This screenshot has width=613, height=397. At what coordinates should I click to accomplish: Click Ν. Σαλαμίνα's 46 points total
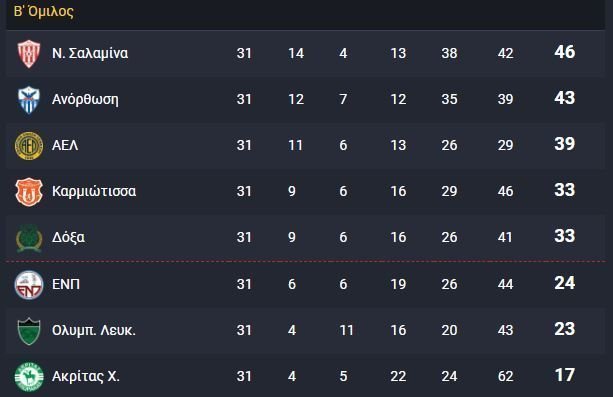click(565, 52)
